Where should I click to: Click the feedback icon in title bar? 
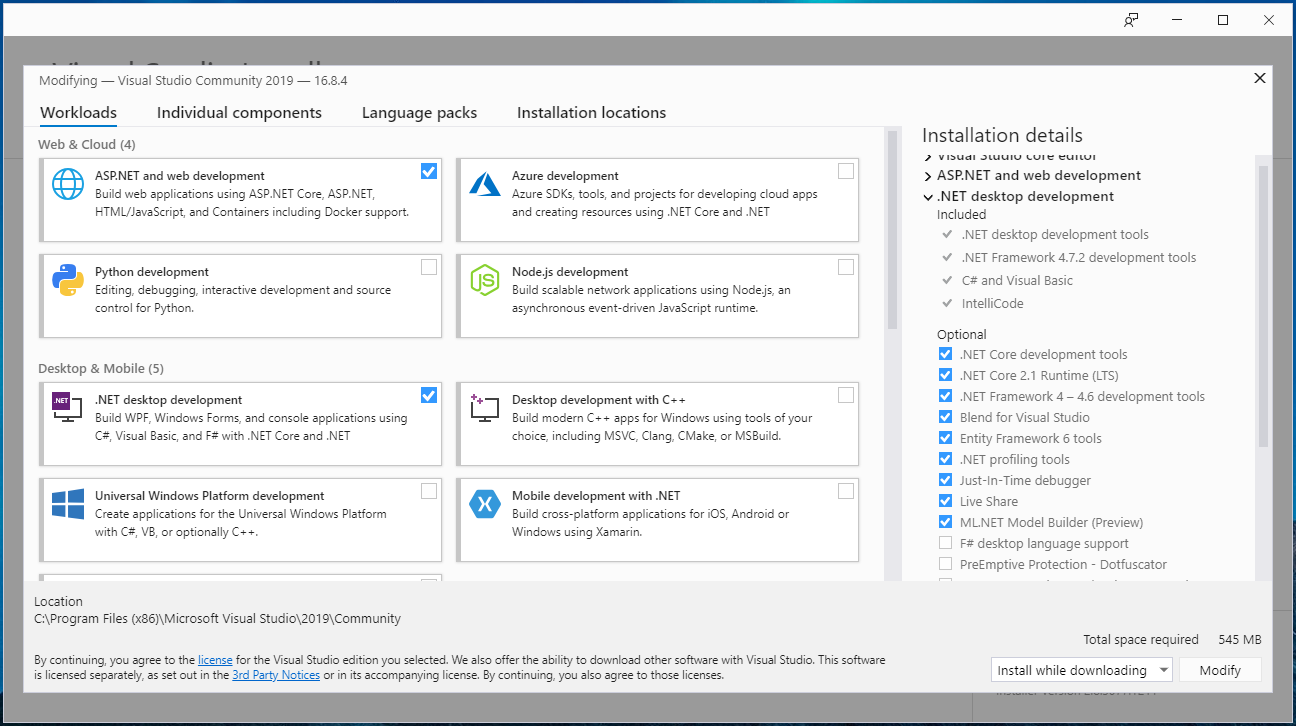1131,20
